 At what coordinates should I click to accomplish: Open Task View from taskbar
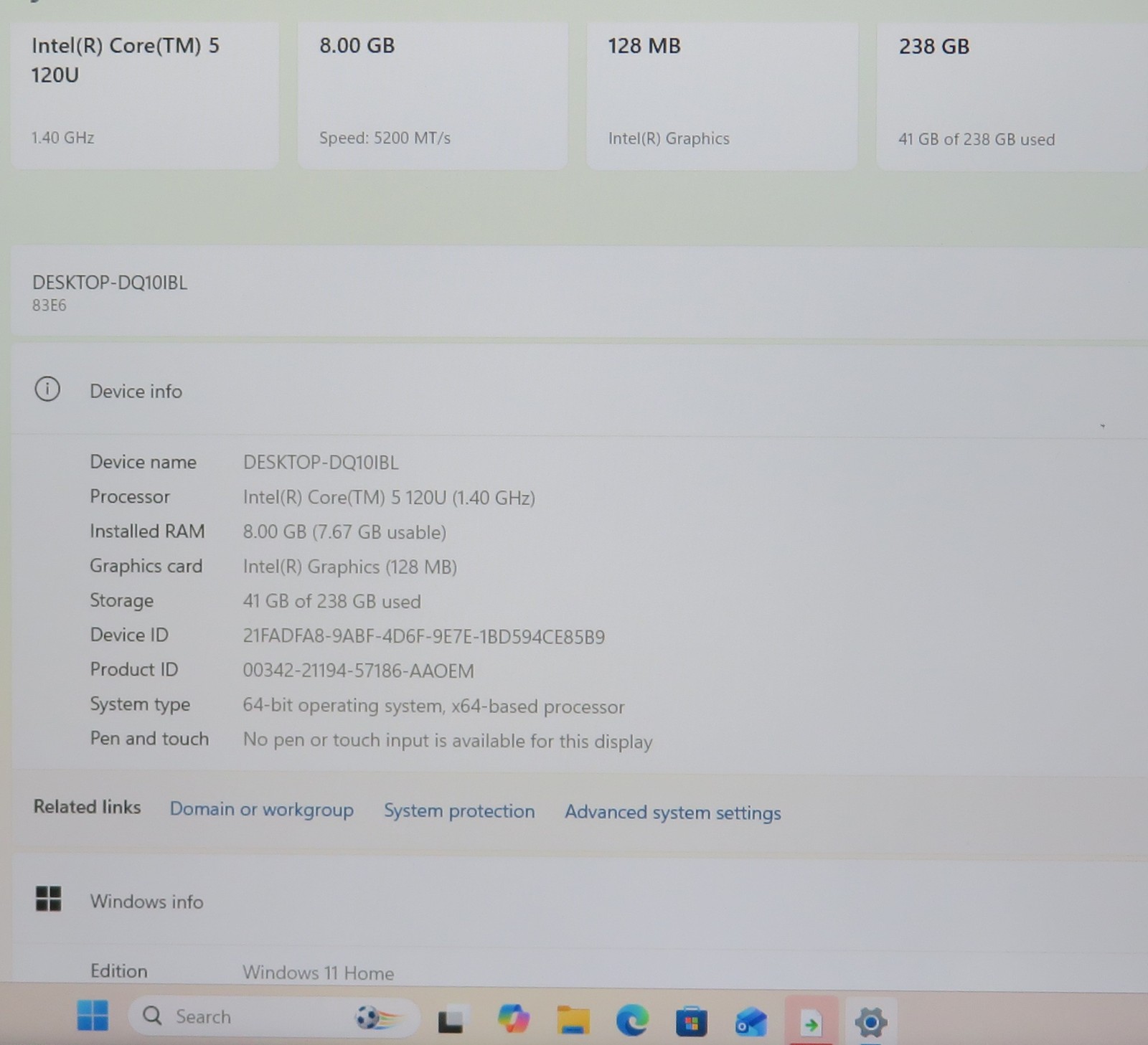[x=451, y=1020]
